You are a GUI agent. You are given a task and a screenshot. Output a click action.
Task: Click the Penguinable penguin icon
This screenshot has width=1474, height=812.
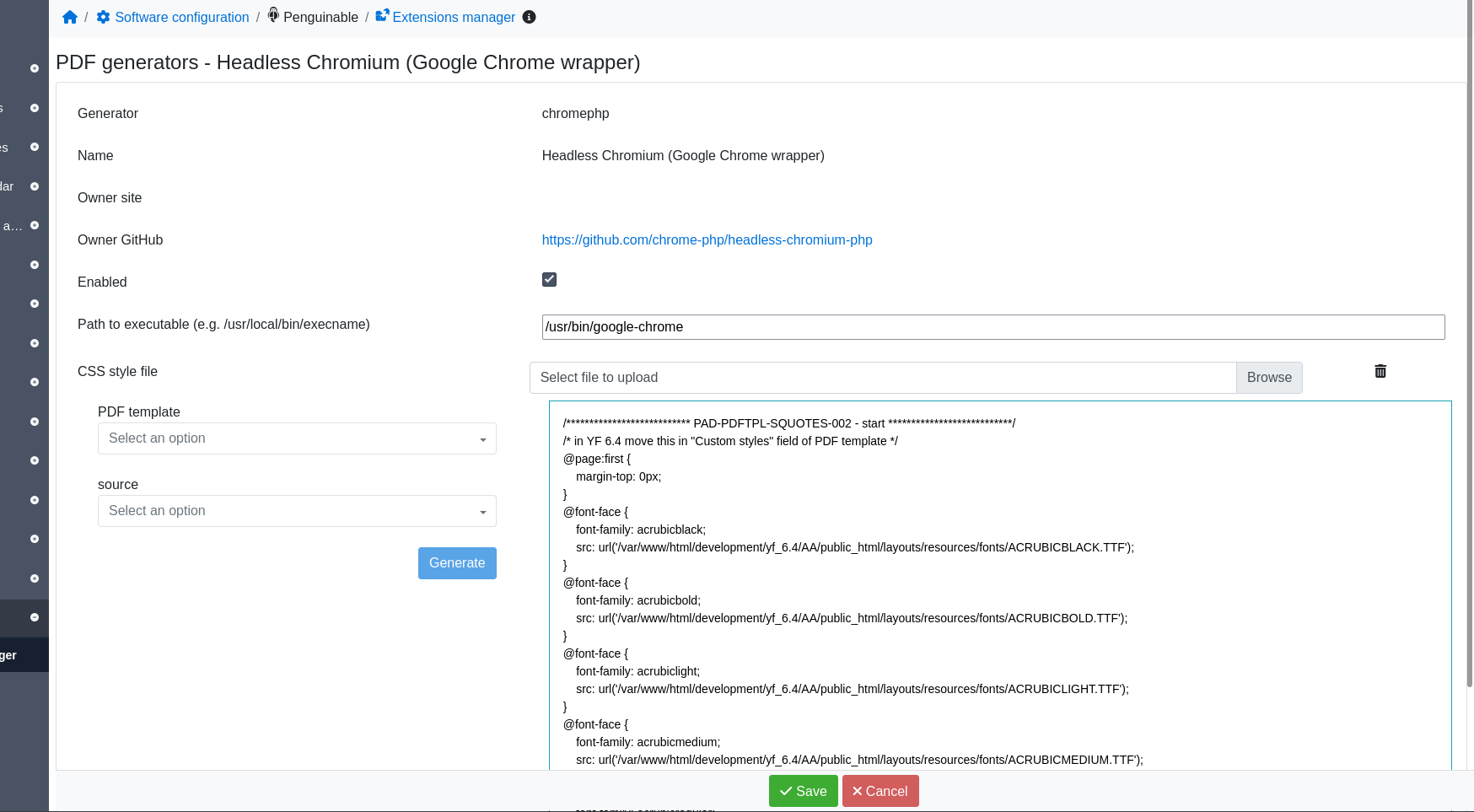point(273,15)
